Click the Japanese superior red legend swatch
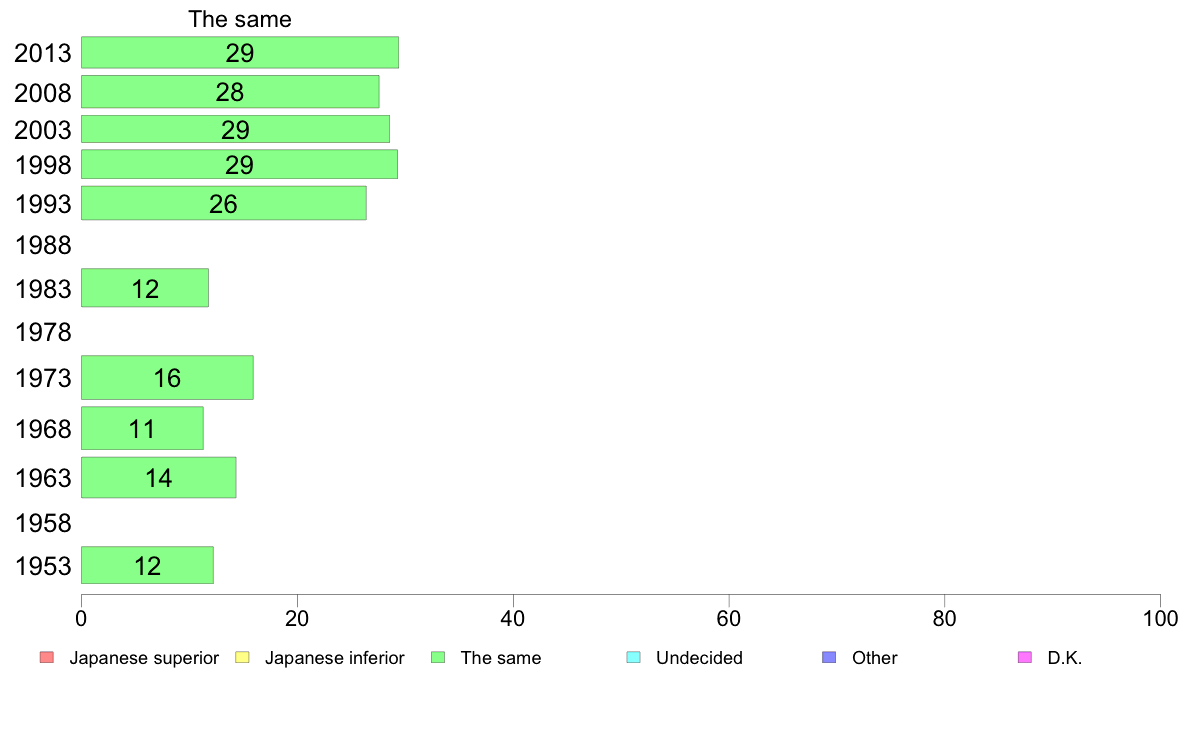This screenshot has width=1188, height=736. (x=47, y=657)
